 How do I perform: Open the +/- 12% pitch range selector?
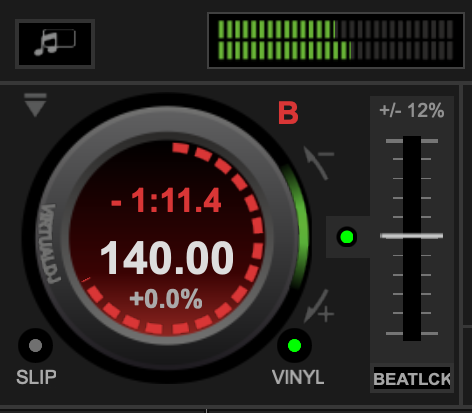tap(412, 110)
